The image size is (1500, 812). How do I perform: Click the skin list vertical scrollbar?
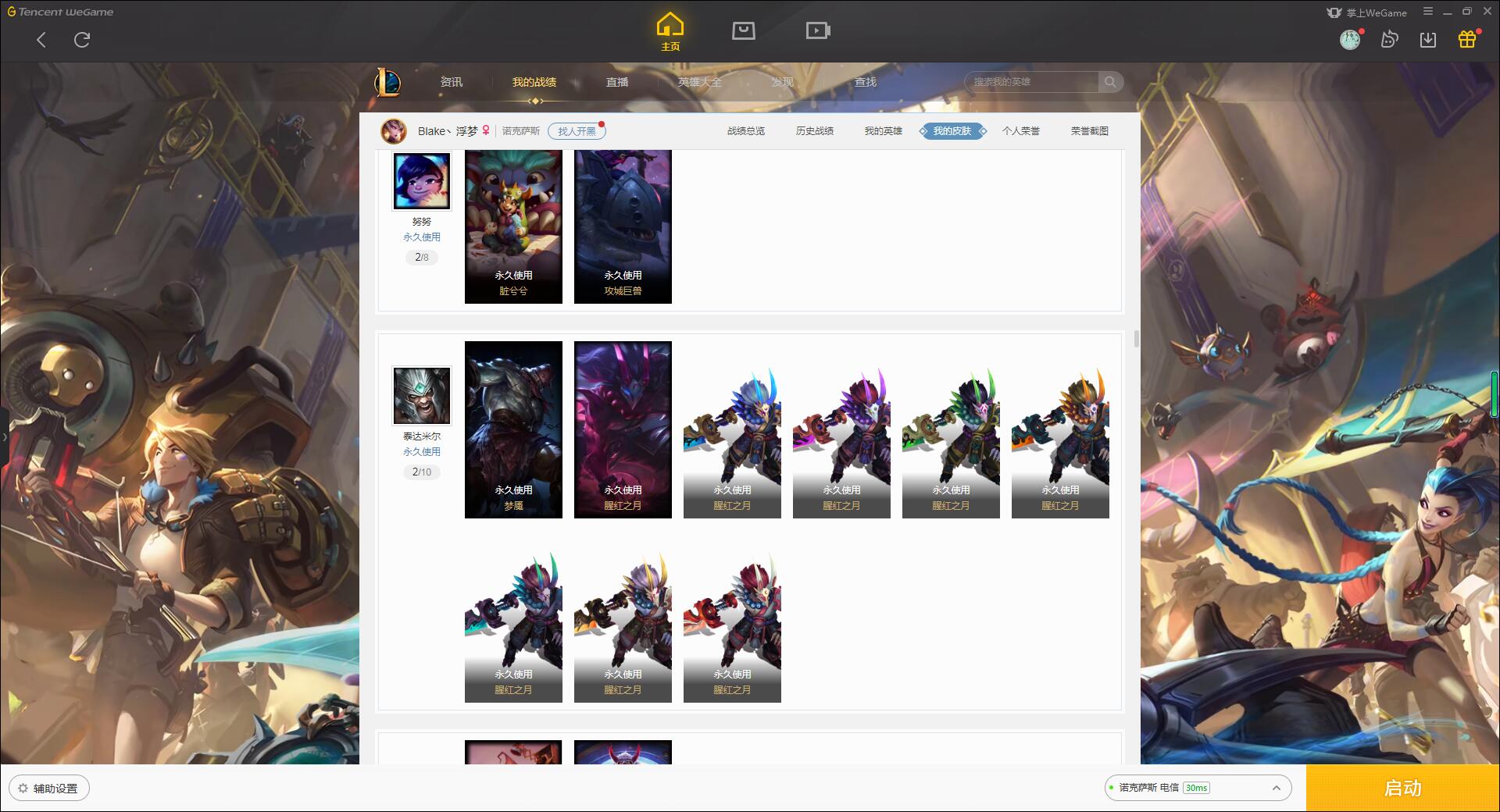(x=1136, y=339)
